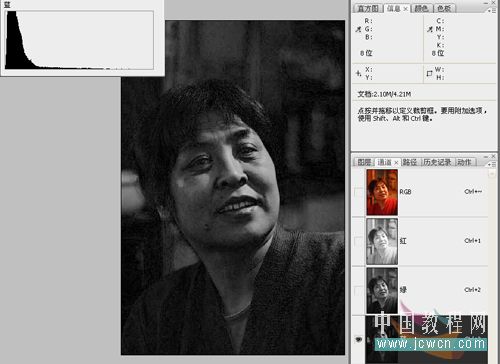Open the 历史记录 (History) tab
Image resolution: width=500 pixels, height=364 pixels.
coord(437,162)
